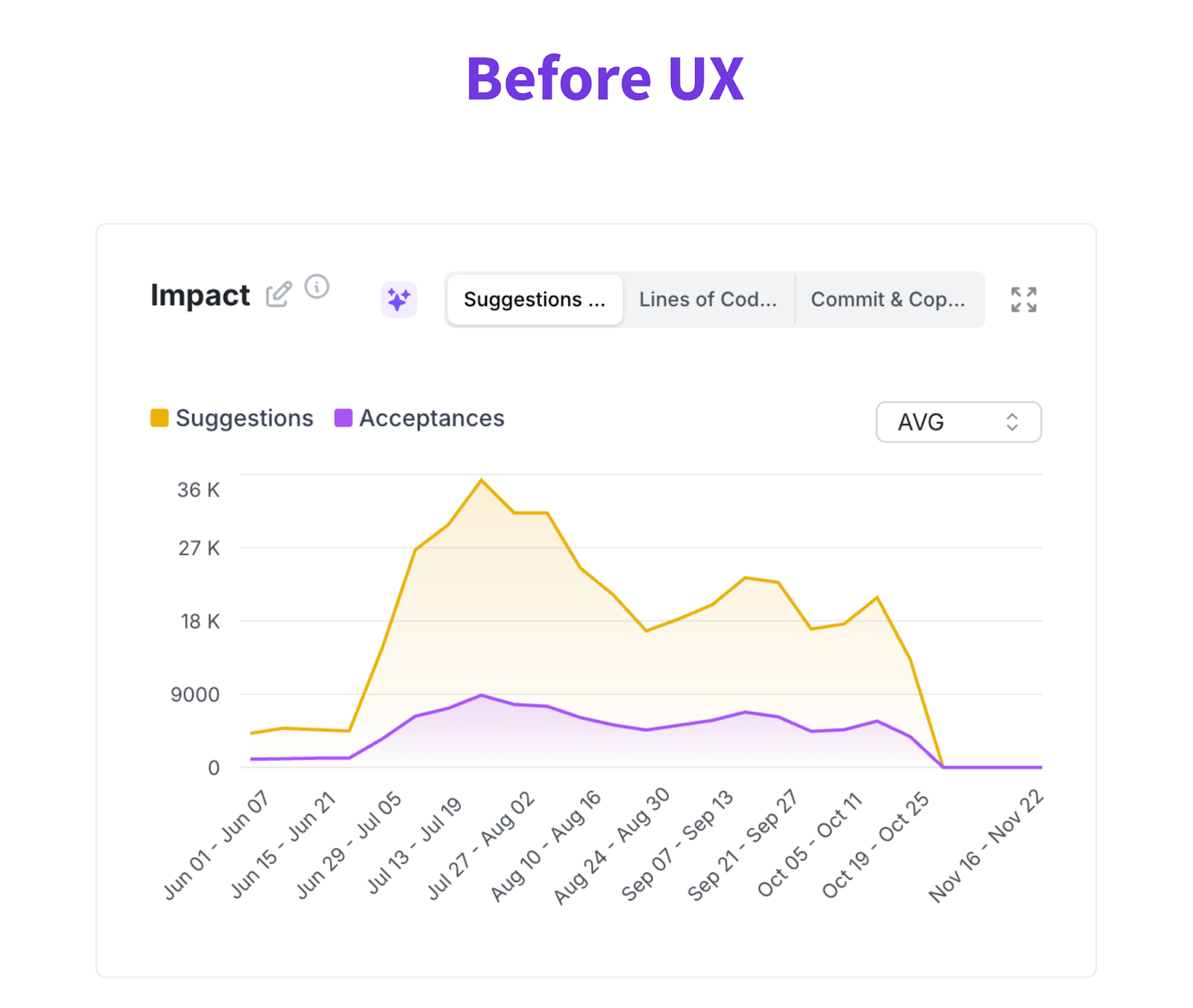Click the purple AI sparkle icon
Screen dimensions: 1193x1008
coord(399,300)
